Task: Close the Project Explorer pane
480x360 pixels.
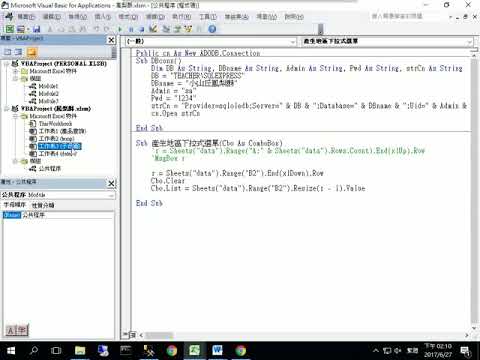Action: tap(111, 40)
